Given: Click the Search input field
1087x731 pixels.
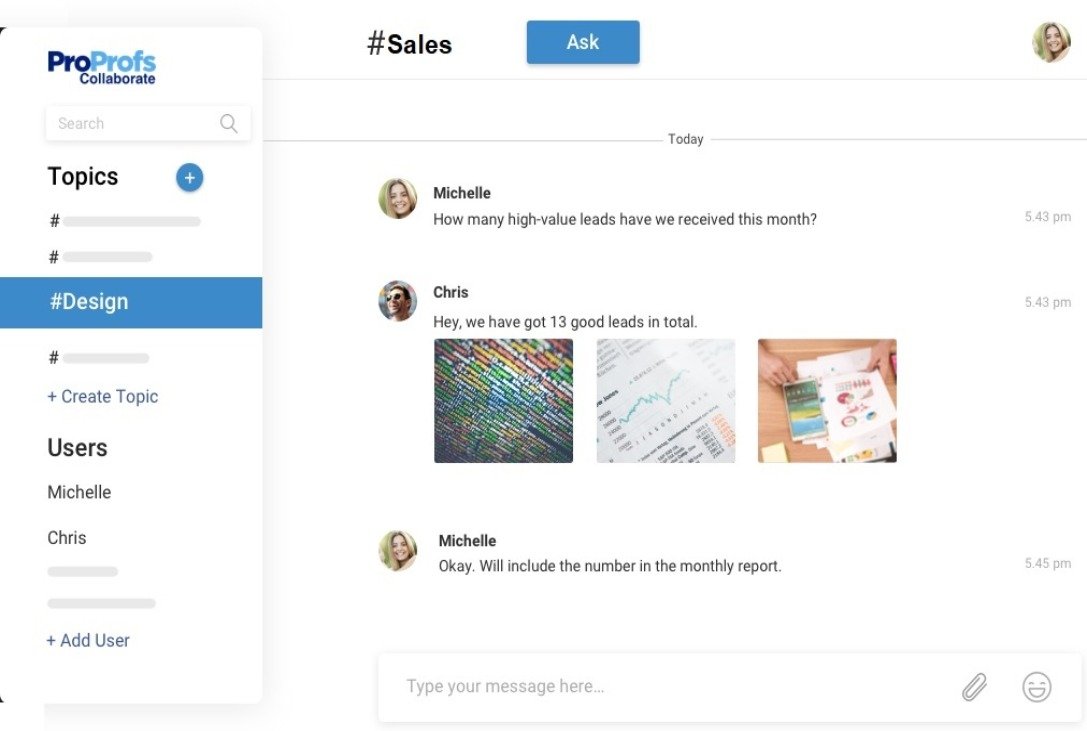Looking at the screenshot, I should click(148, 123).
